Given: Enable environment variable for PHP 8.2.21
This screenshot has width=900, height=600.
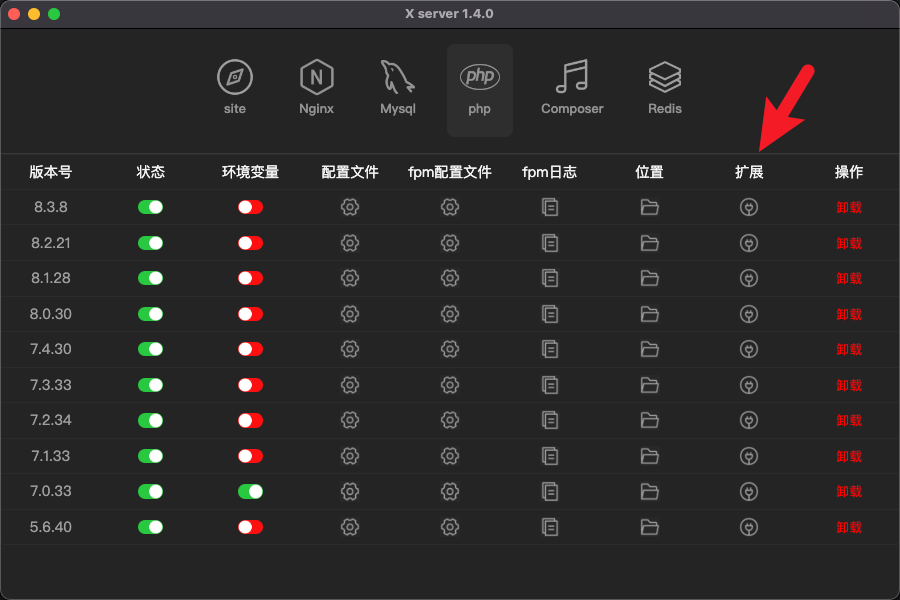Looking at the screenshot, I should (x=250, y=243).
